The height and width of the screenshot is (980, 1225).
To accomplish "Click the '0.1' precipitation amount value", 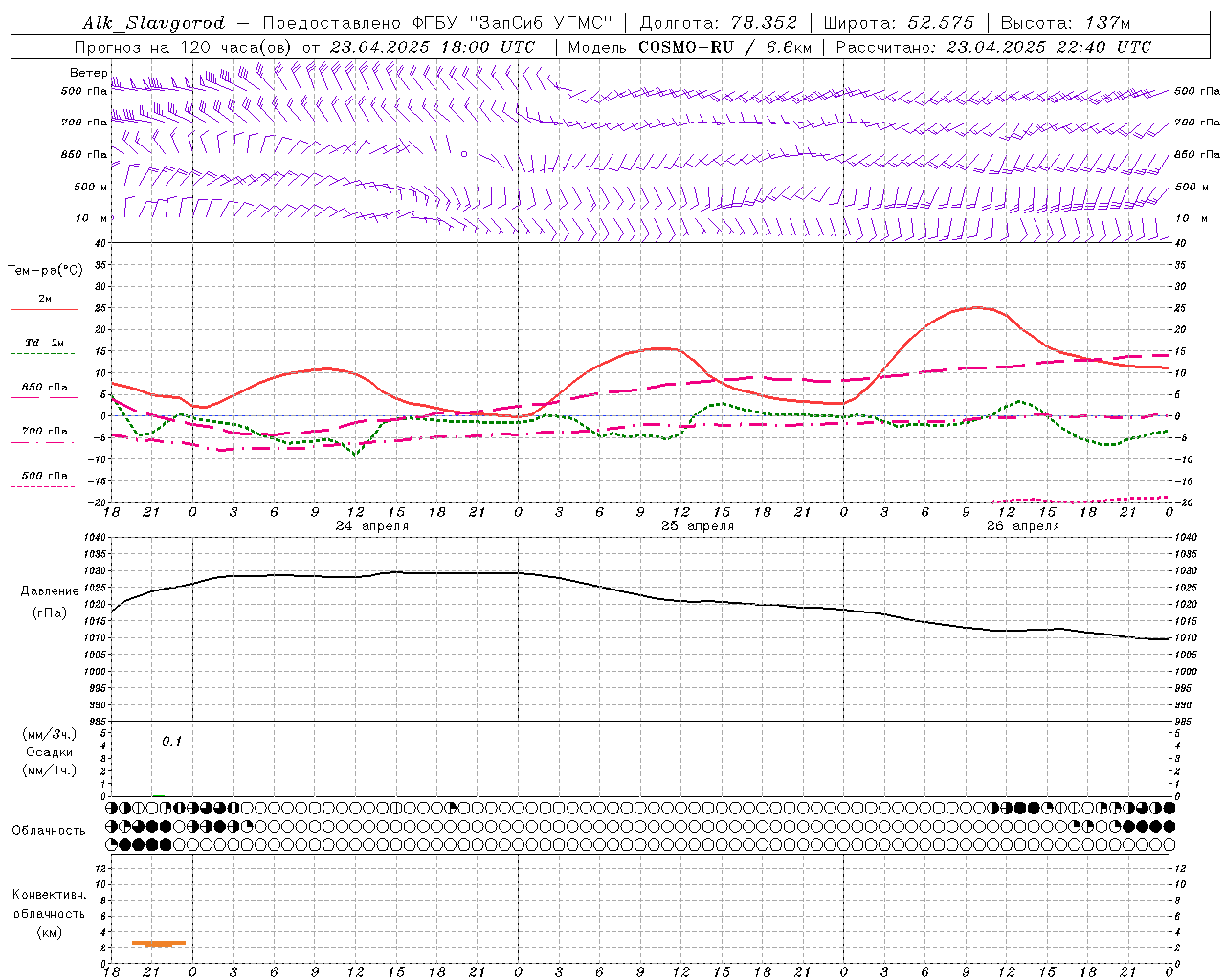I will [x=171, y=741].
